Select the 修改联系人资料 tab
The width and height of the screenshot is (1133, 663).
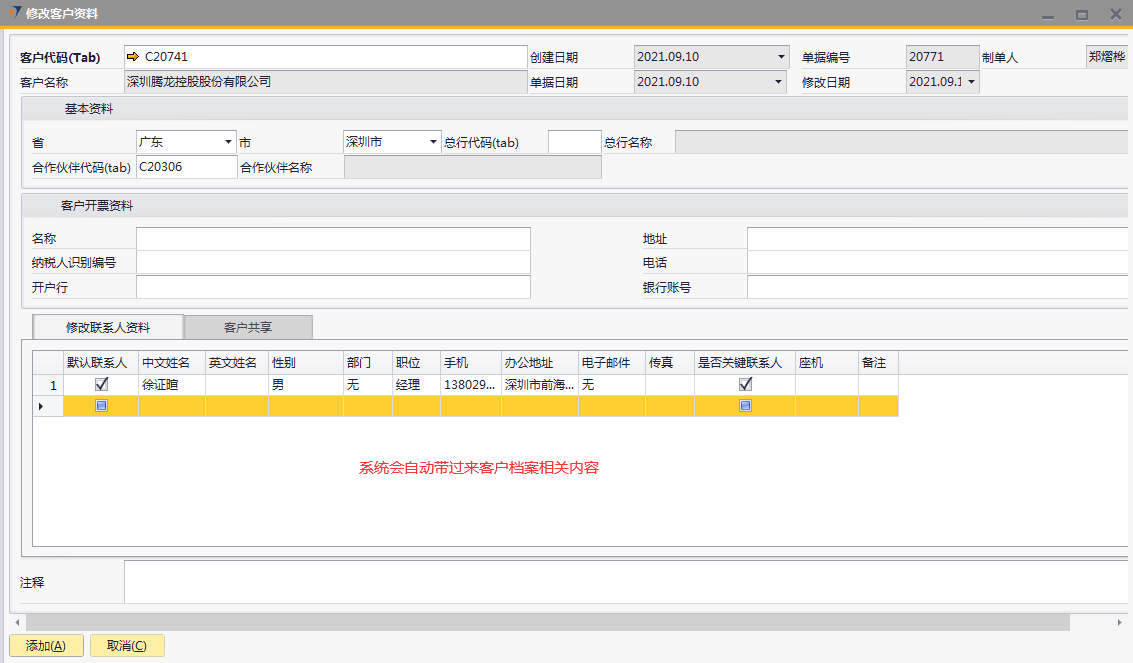108,327
